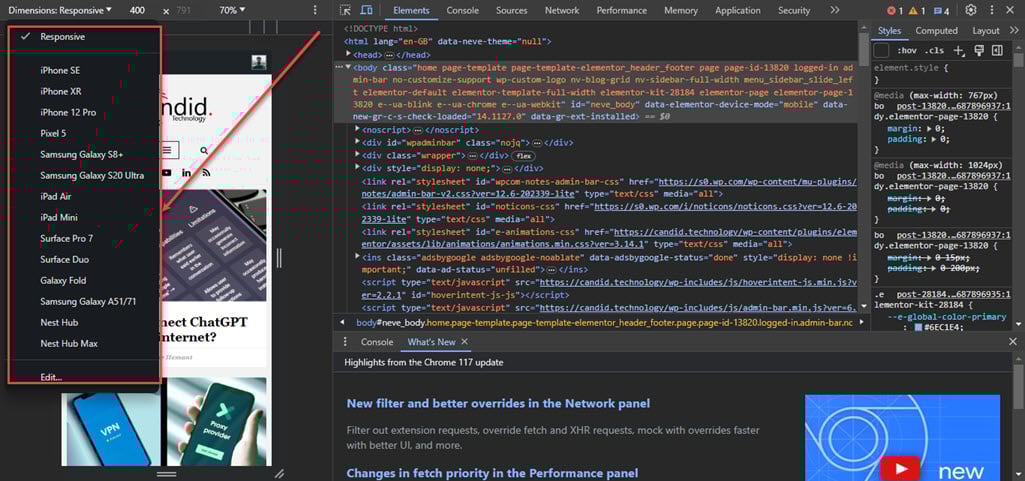Activate the inspect element picker icon

pyautogui.click(x=346, y=10)
